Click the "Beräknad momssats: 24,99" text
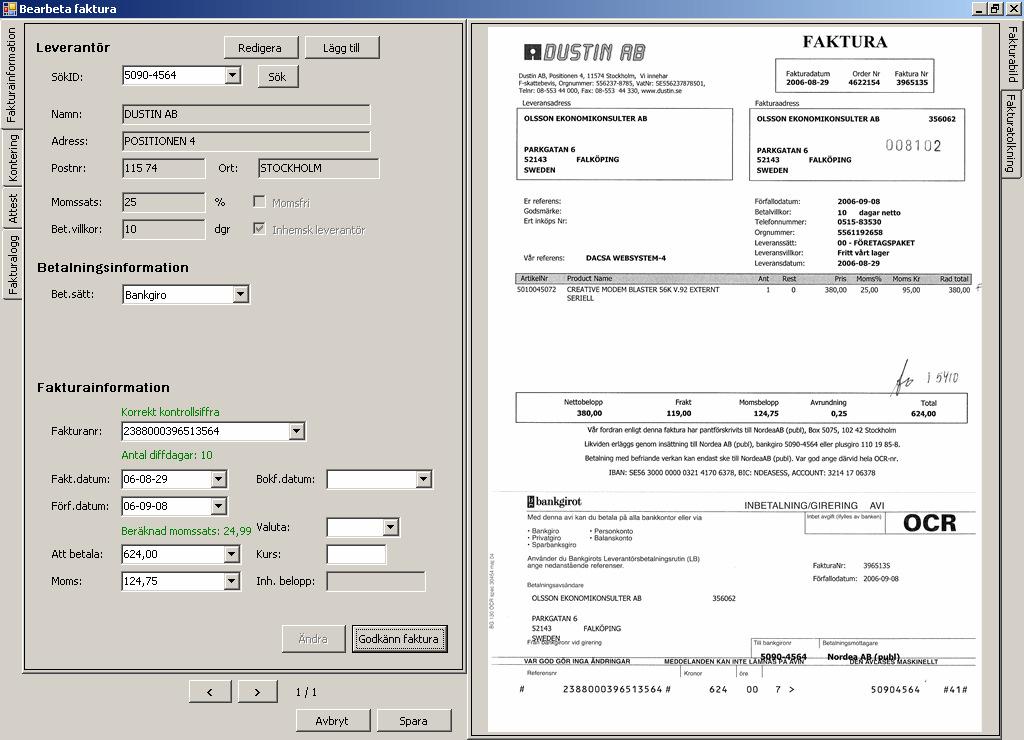Screen dimensions: 1024x740 coord(186,531)
